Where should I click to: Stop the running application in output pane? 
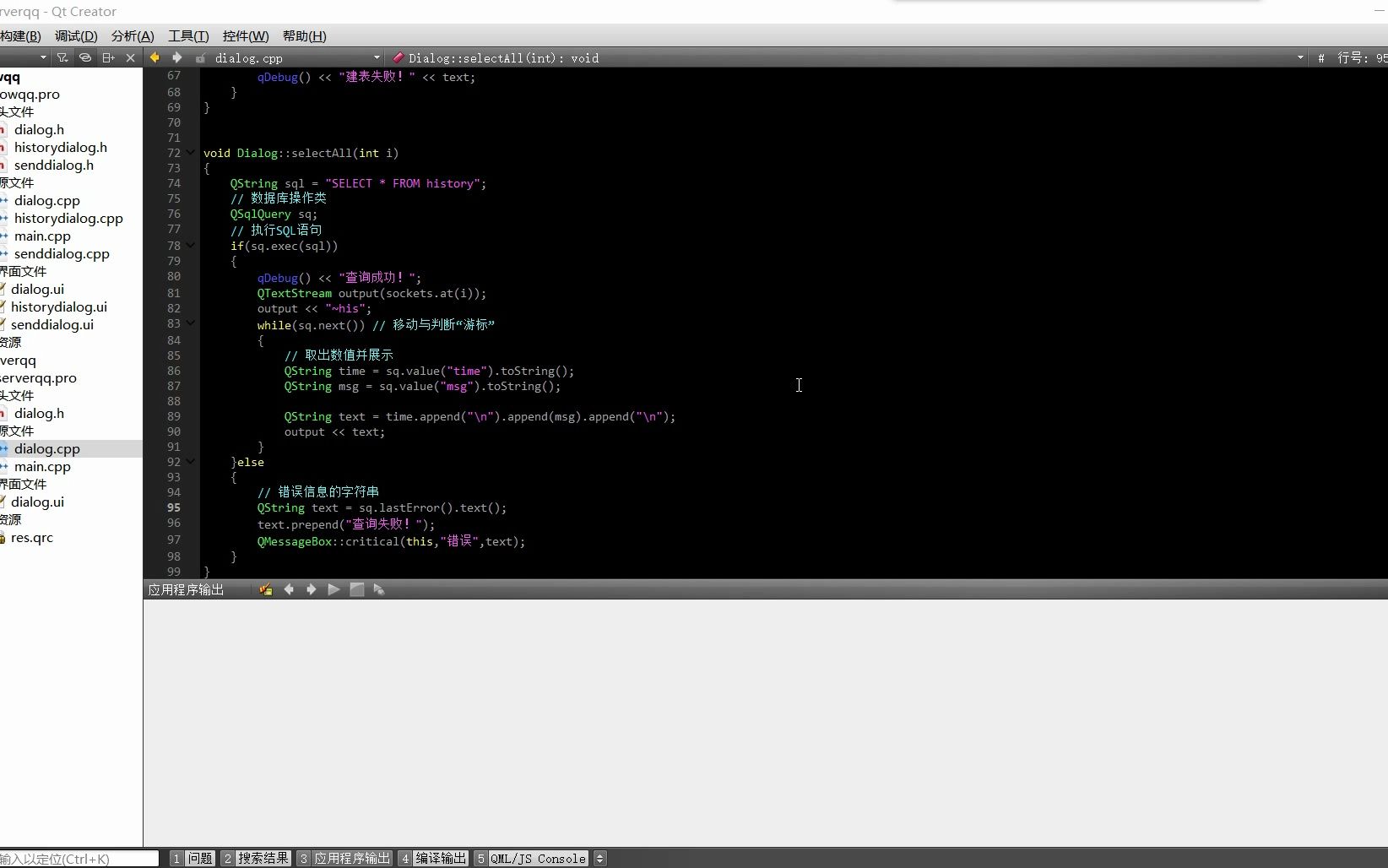(x=356, y=589)
